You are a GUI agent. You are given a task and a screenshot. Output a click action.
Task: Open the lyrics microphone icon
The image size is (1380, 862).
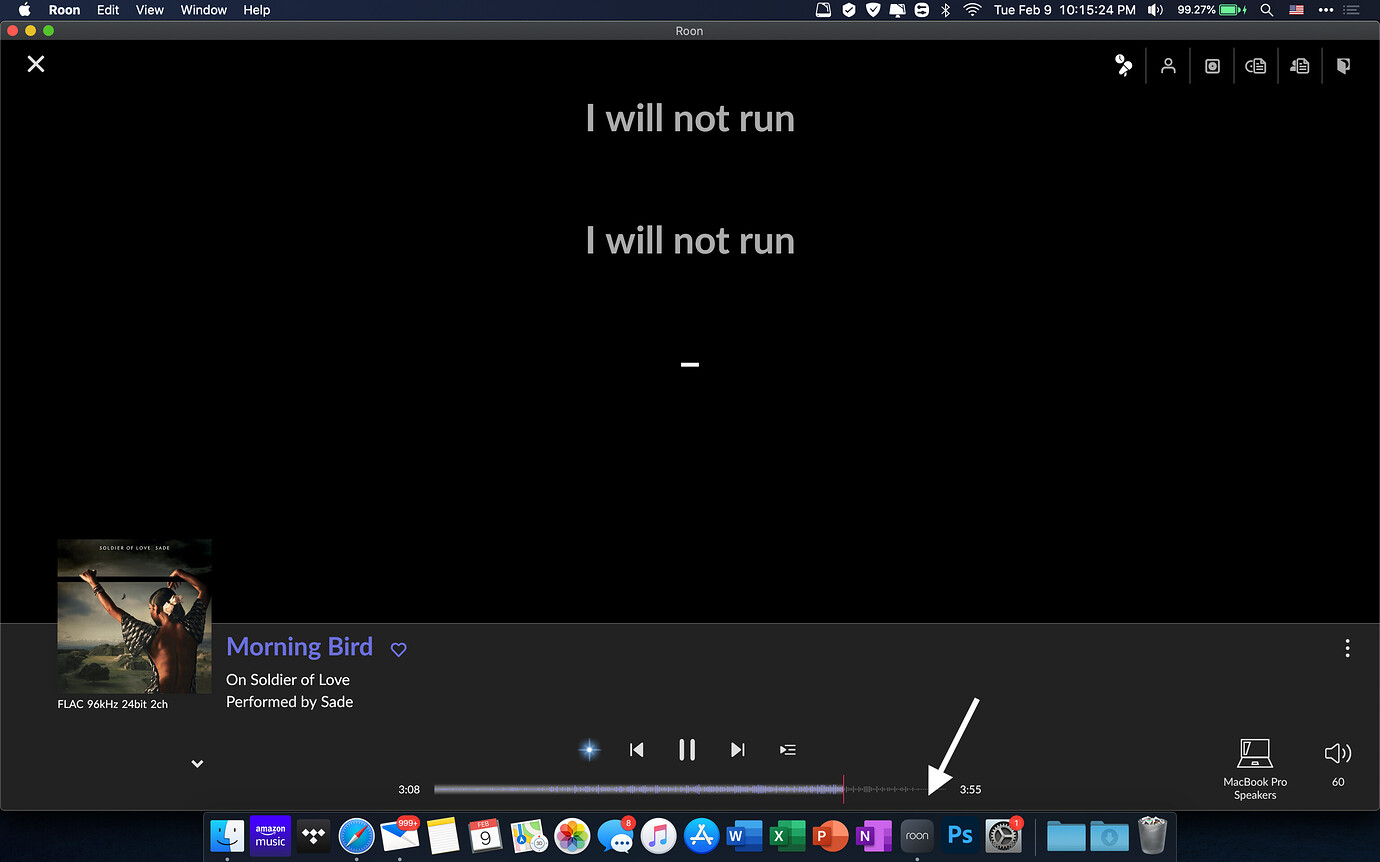click(1123, 64)
